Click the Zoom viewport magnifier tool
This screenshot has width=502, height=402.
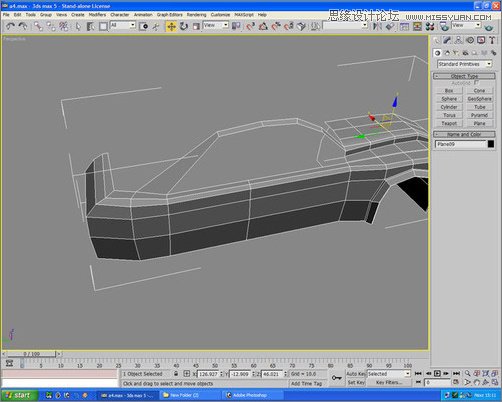point(468,374)
